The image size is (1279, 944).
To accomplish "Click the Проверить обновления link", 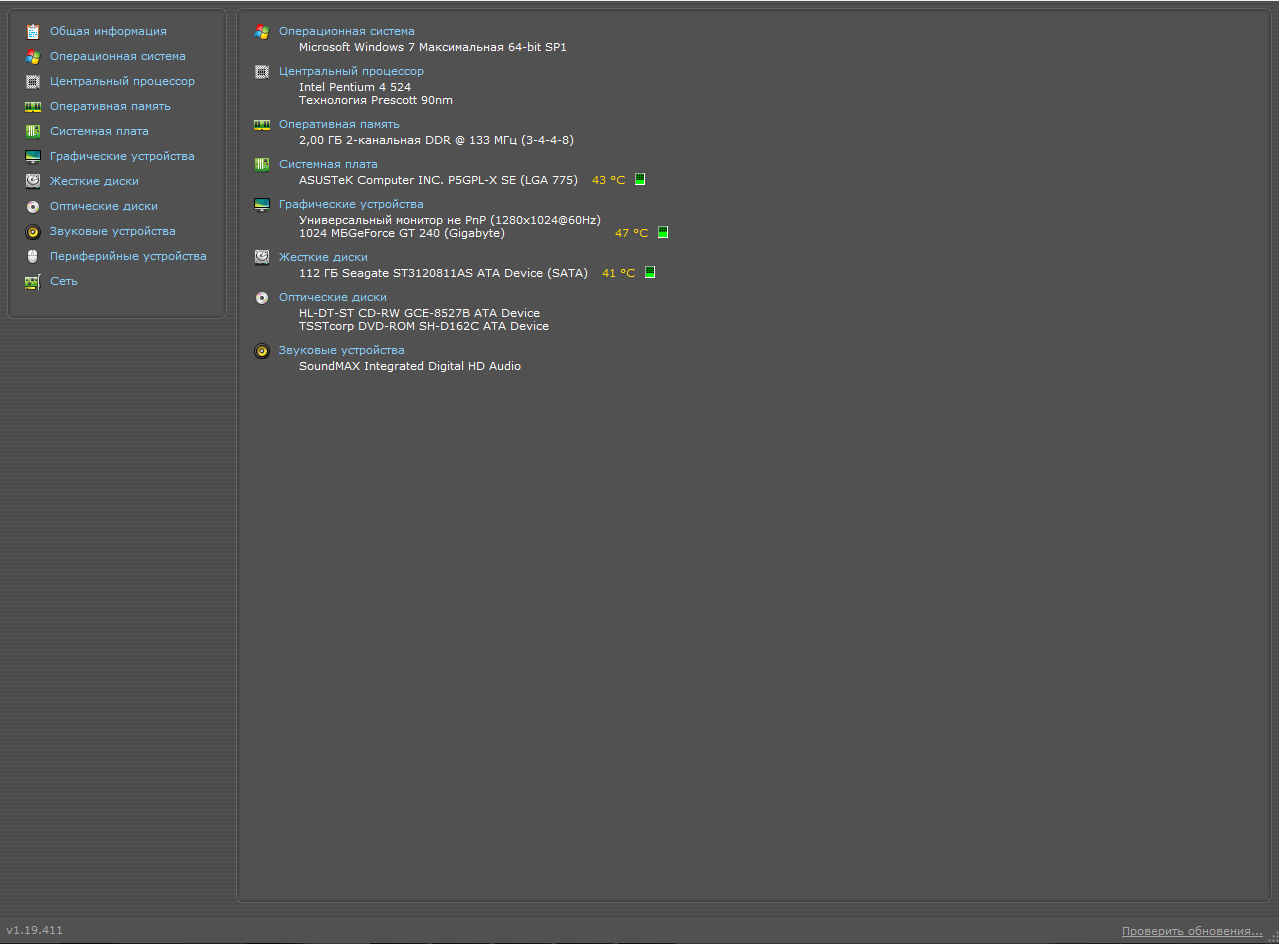I will (x=1192, y=931).
